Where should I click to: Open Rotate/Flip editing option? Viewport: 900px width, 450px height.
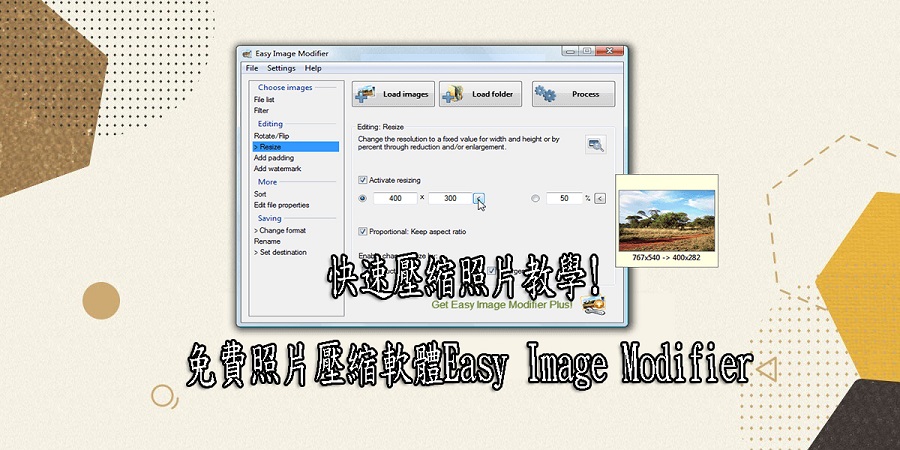(x=271, y=136)
